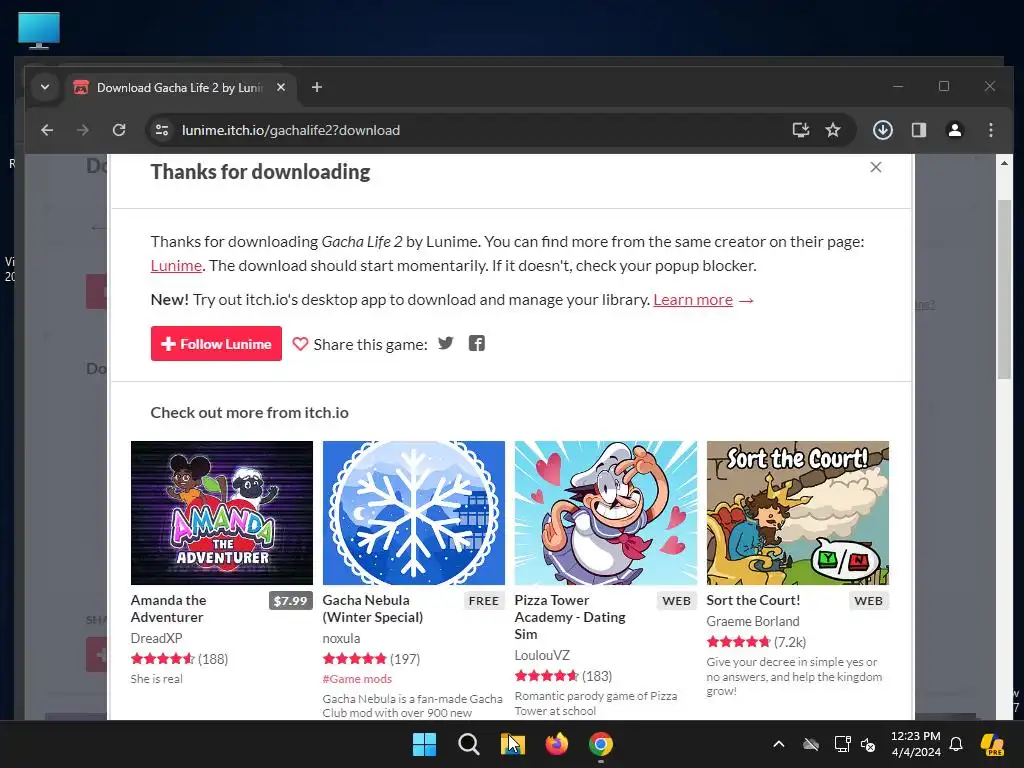Install app icon in the address bar

tap(801, 130)
